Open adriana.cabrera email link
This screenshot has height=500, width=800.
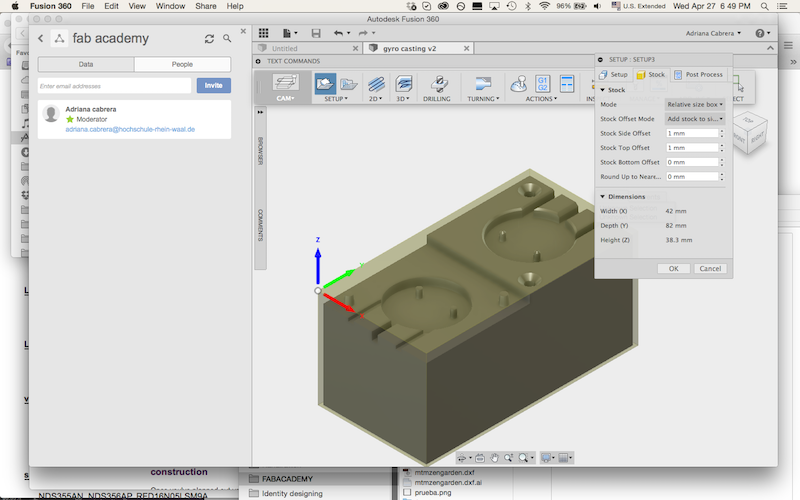point(130,130)
